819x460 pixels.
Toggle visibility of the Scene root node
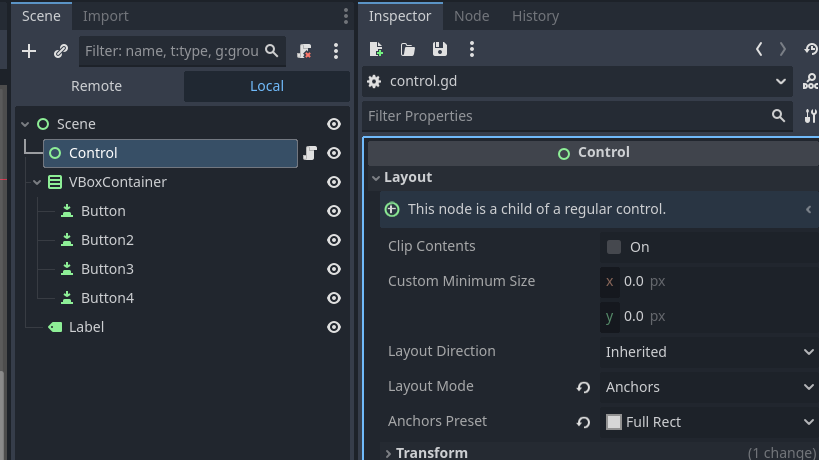pyautogui.click(x=334, y=124)
